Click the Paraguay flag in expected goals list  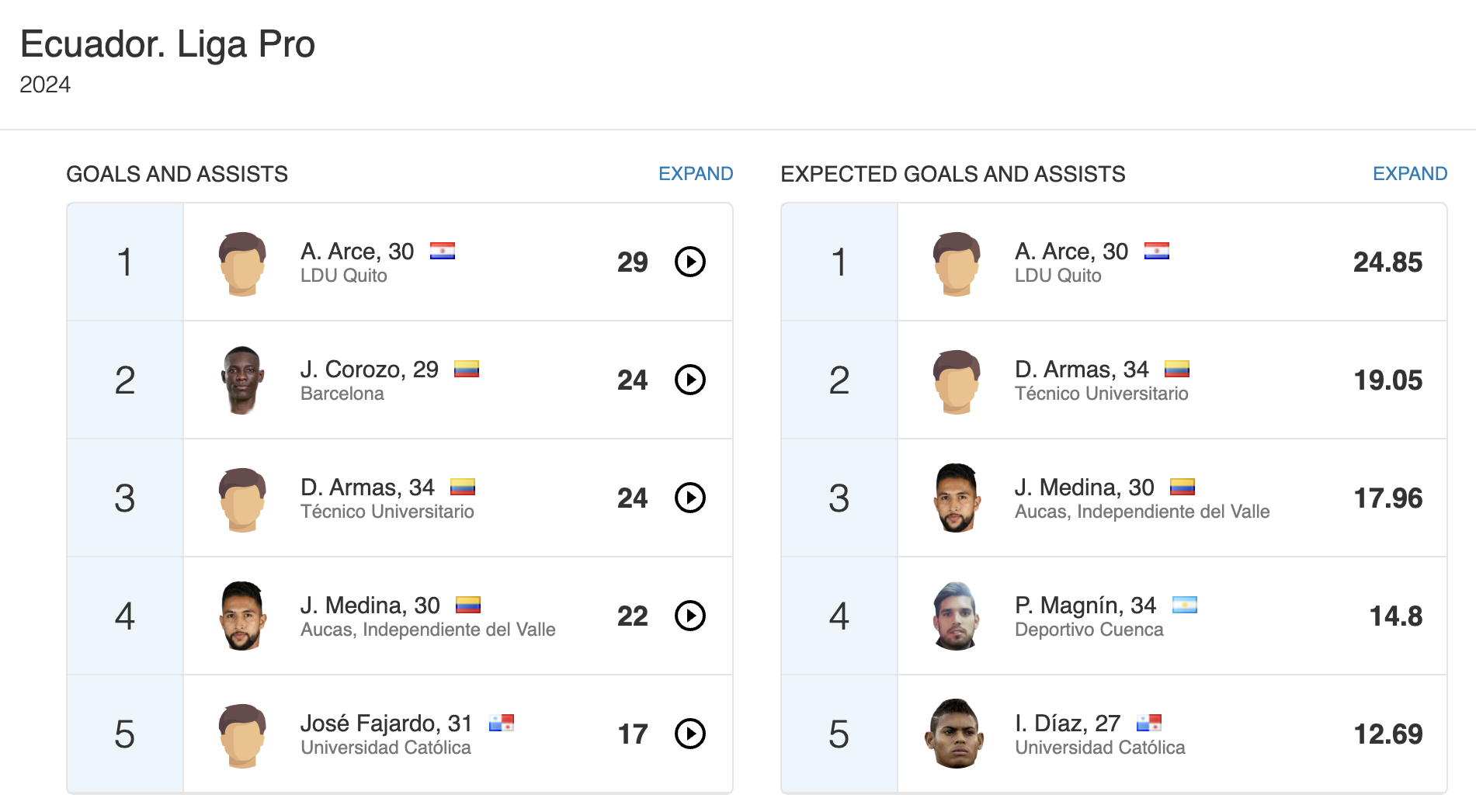coord(1156,251)
